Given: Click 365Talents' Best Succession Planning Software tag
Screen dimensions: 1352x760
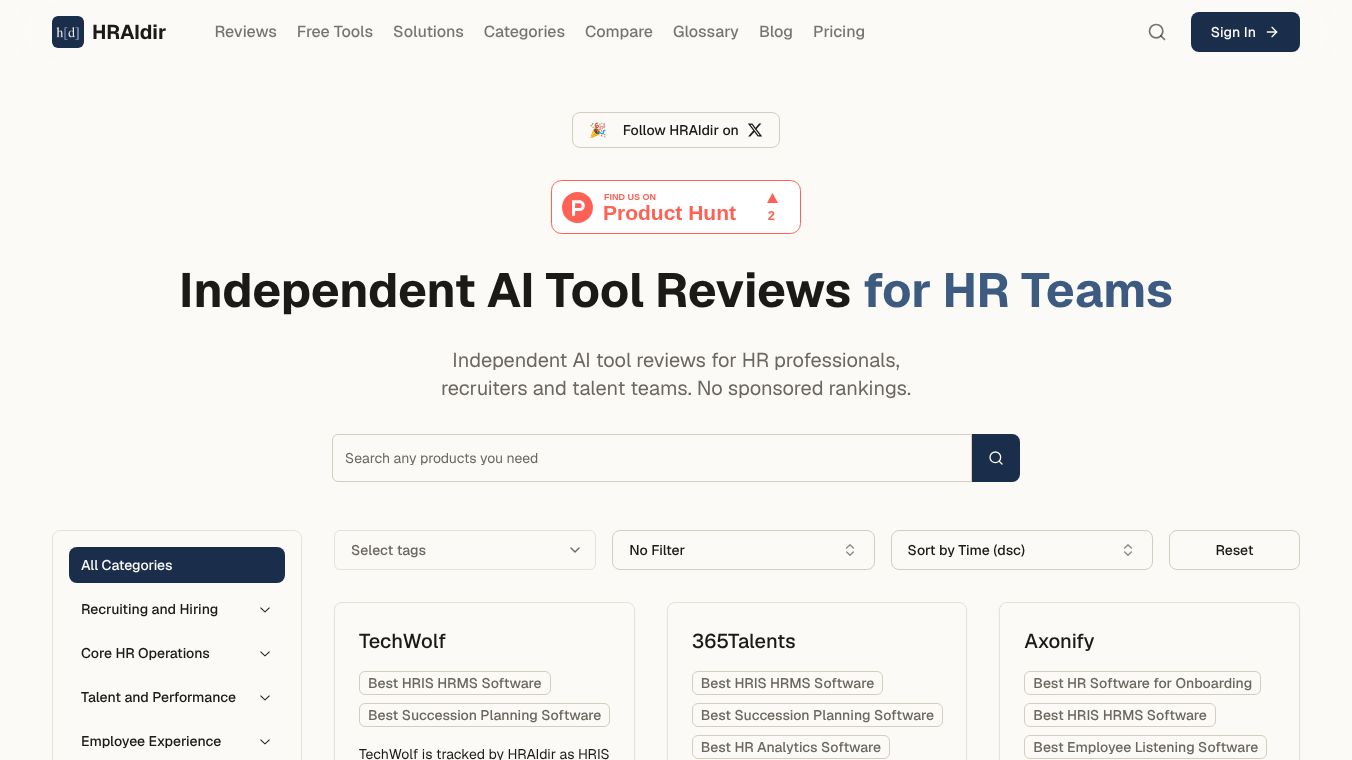Looking at the screenshot, I should 817,715.
